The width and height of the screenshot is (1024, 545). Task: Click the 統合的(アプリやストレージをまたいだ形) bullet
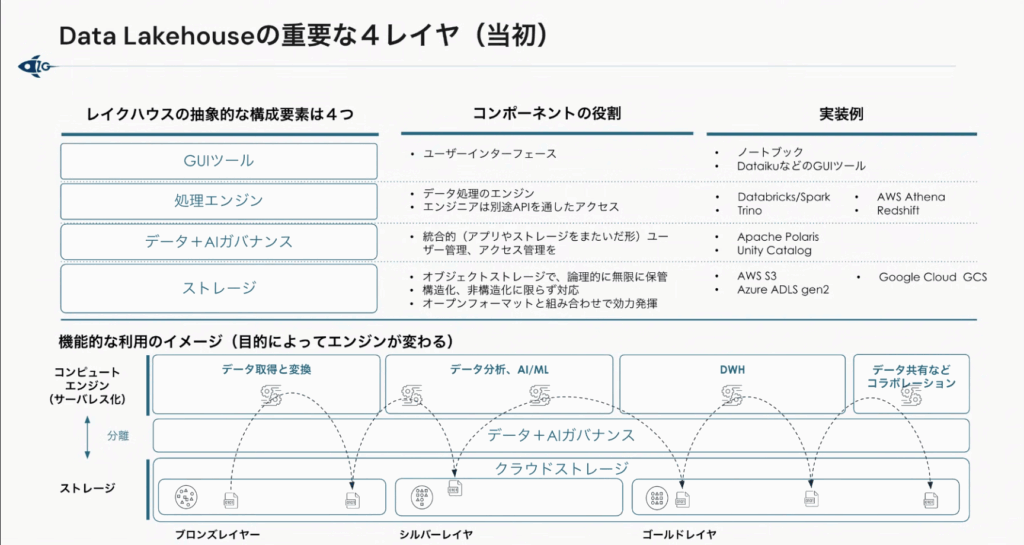(x=545, y=243)
